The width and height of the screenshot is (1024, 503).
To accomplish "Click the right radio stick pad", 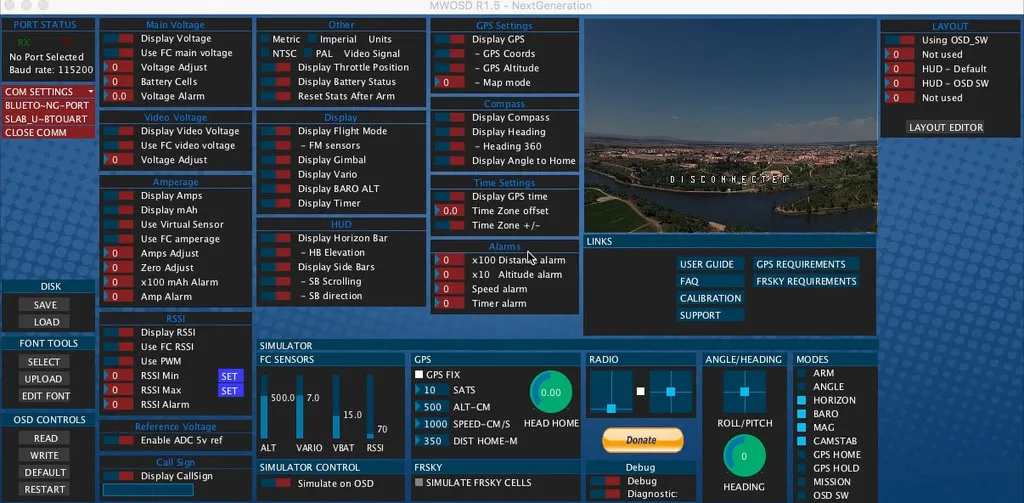I will (671, 392).
